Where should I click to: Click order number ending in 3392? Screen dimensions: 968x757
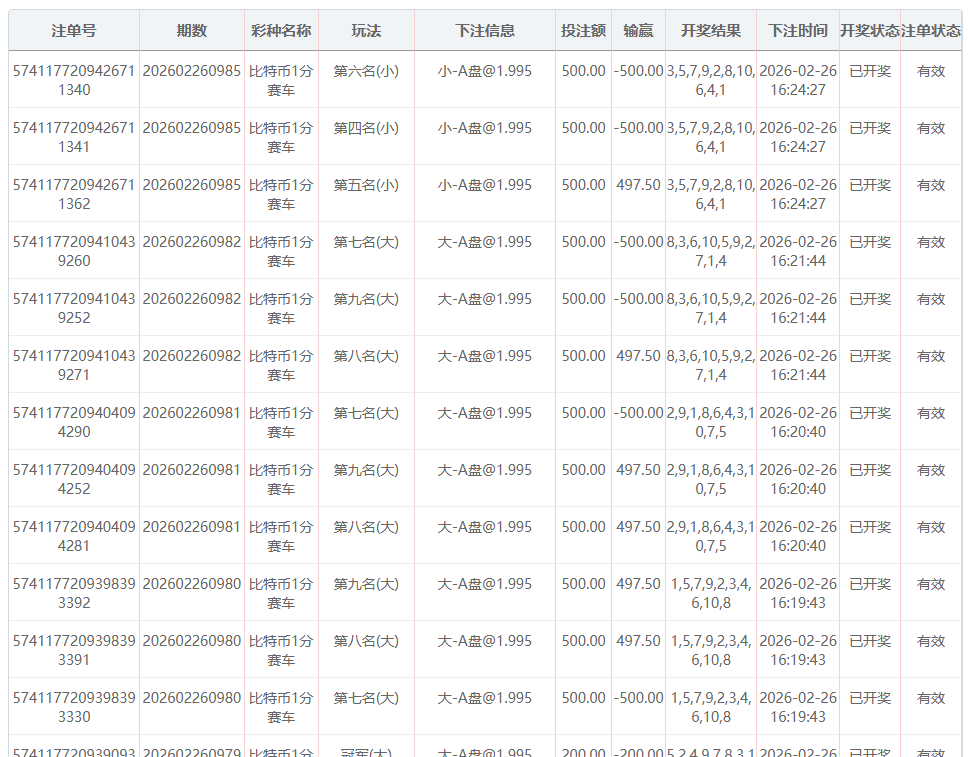pos(74,593)
